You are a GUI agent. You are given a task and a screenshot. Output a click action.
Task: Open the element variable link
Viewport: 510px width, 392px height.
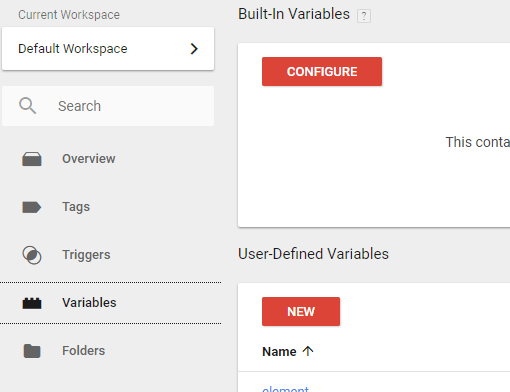pyautogui.click(x=285, y=389)
